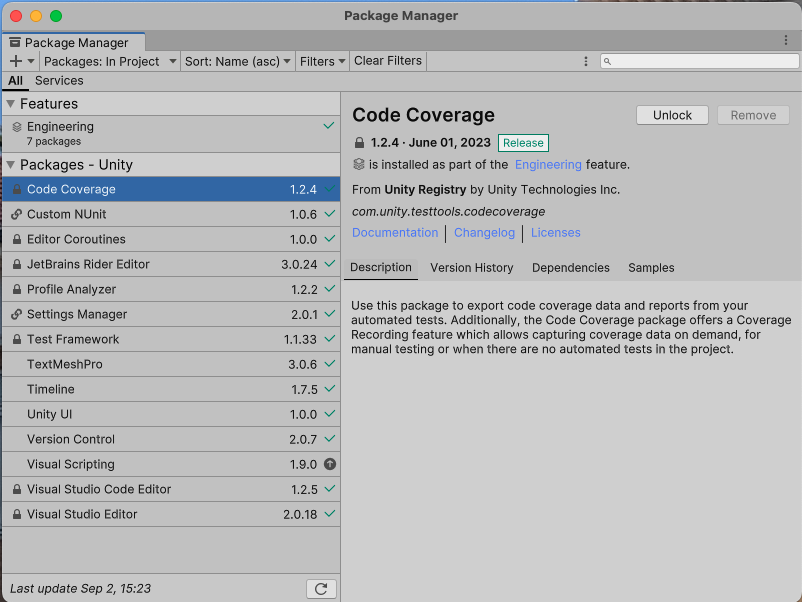The width and height of the screenshot is (802, 602).
Task: Click the link icon beside Custom NUnit
Action: 17,215
